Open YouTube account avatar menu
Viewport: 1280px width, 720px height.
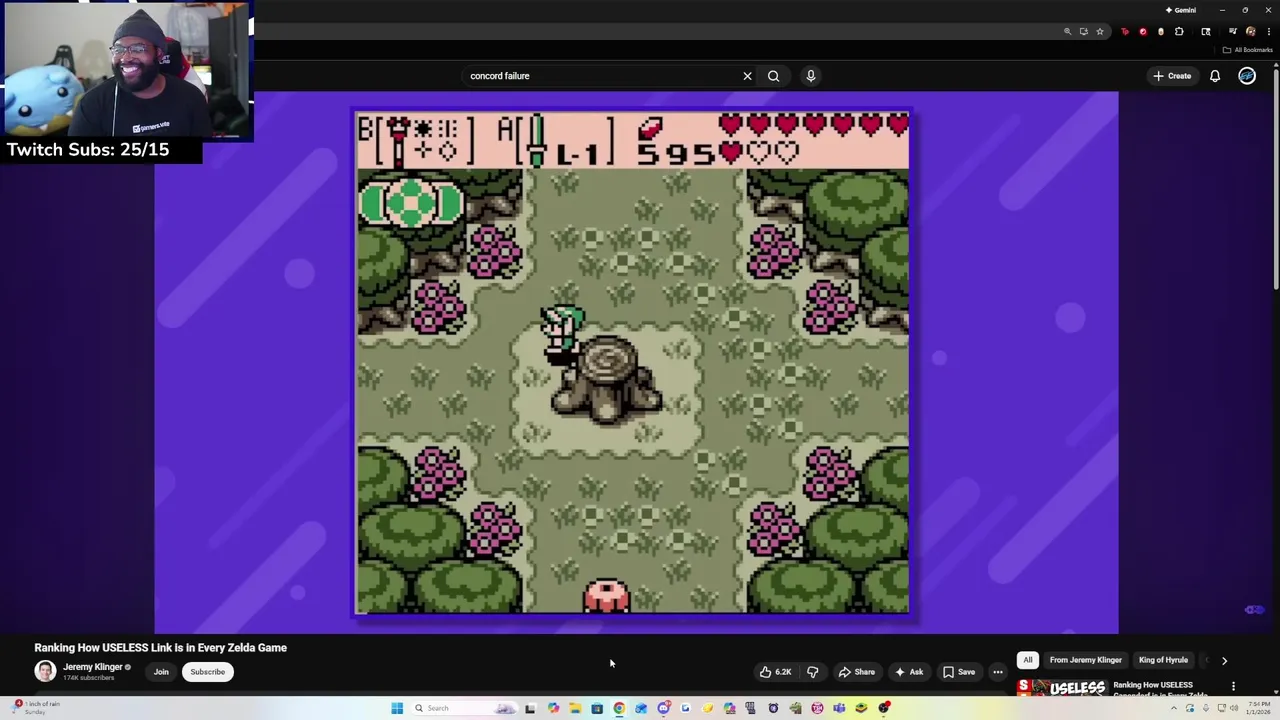1247,76
